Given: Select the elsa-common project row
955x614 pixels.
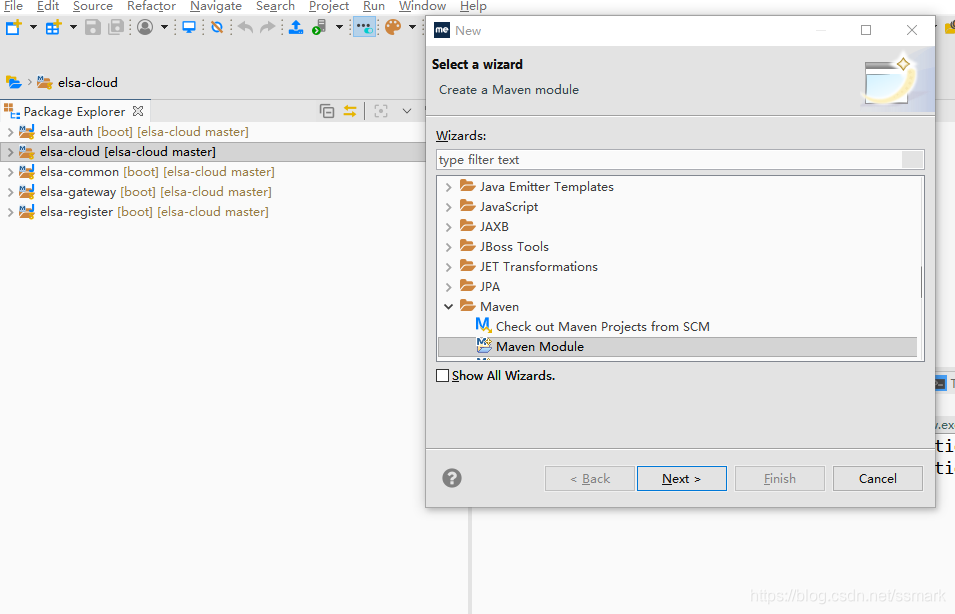Looking at the screenshot, I should [147, 172].
